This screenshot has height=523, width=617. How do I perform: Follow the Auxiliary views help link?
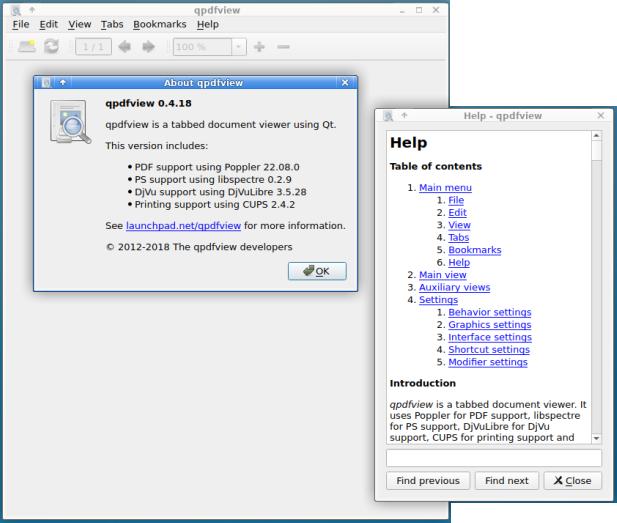point(454,288)
